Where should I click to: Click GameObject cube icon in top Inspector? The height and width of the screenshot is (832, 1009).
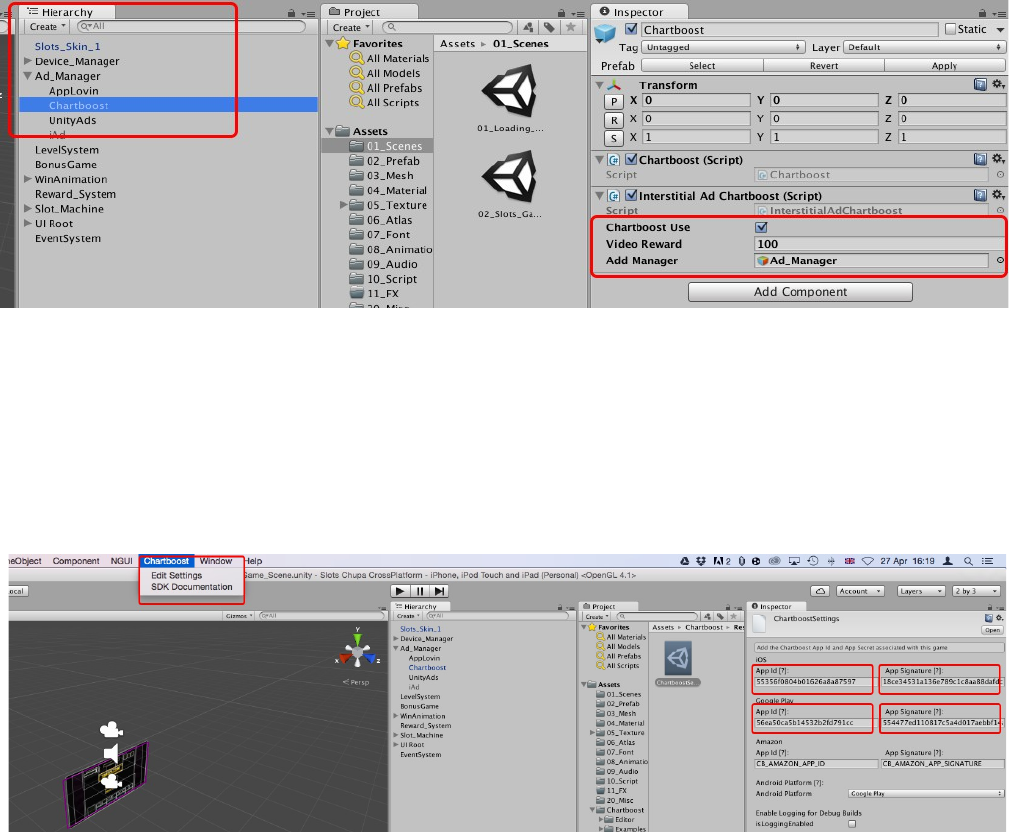(x=605, y=33)
